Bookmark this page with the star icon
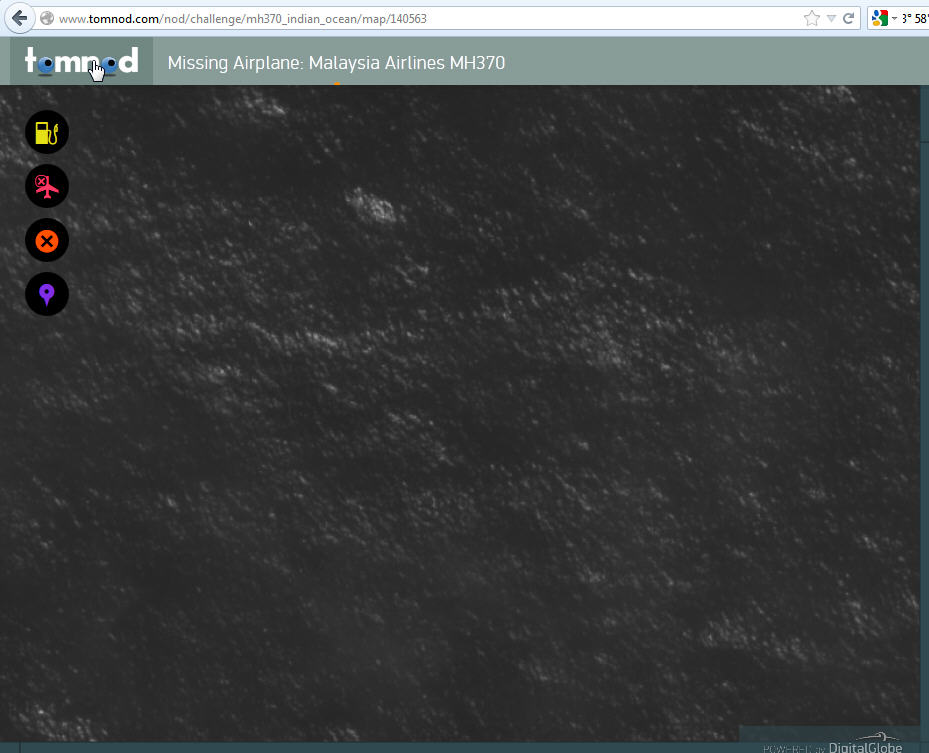This screenshot has height=753, width=929. pyautogui.click(x=812, y=18)
